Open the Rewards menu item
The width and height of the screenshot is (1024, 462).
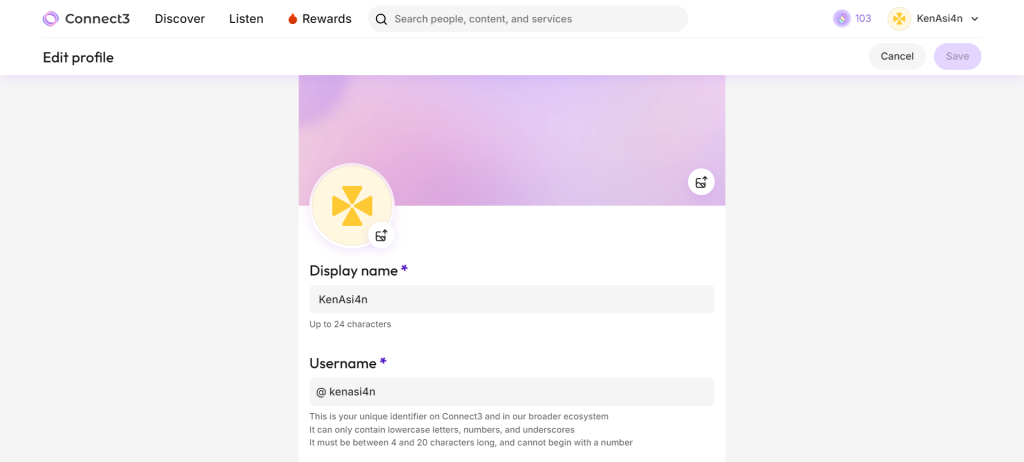(x=326, y=19)
